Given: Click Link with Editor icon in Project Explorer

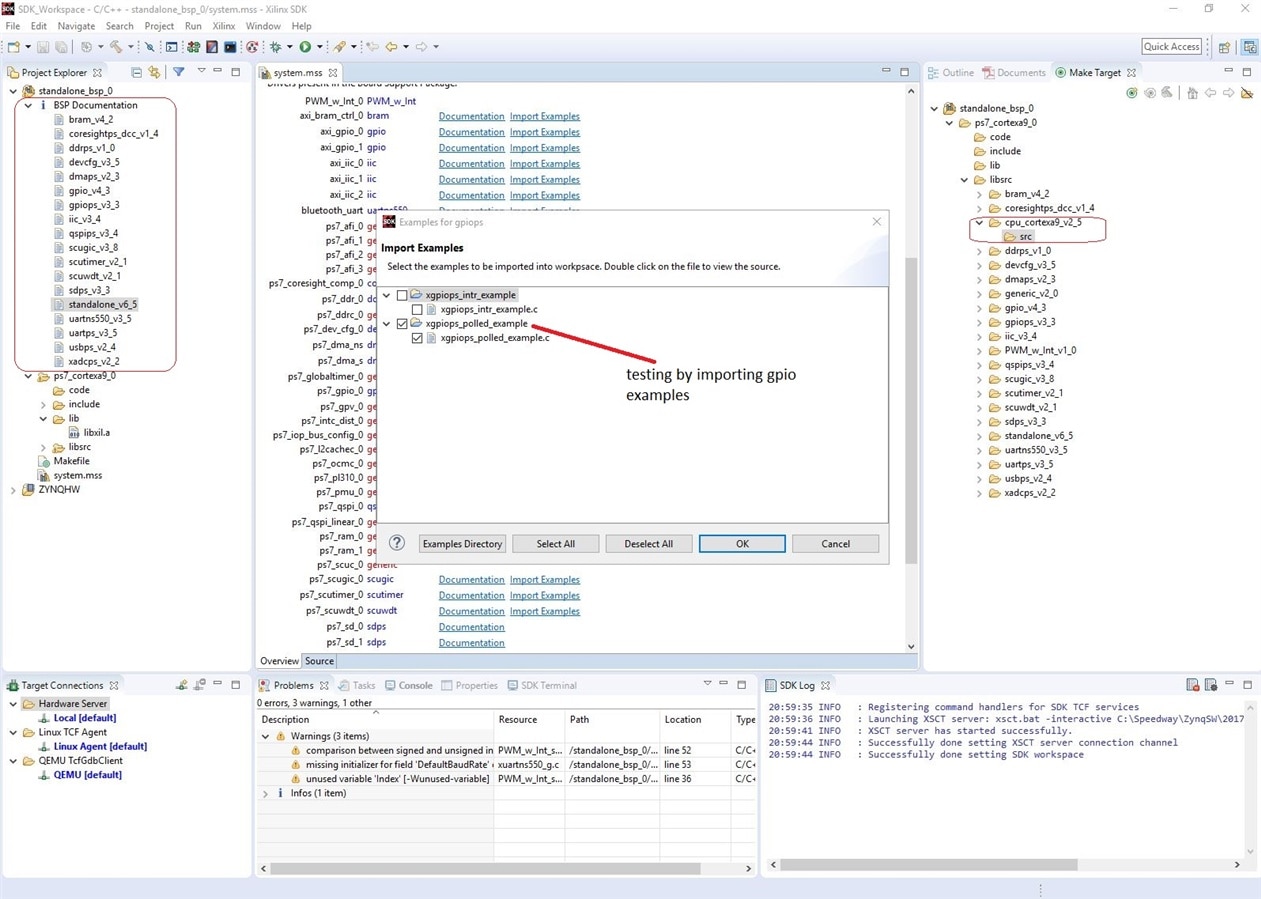Looking at the screenshot, I should 154,72.
